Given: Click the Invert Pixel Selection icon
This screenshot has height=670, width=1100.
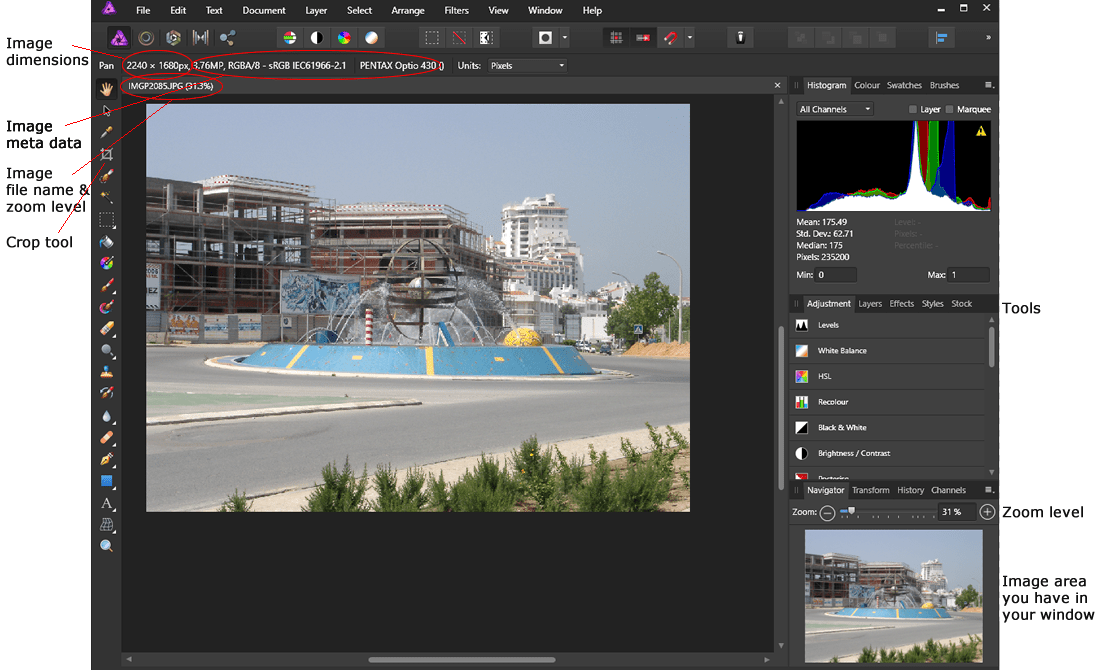Looking at the screenshot, I should [486, 38].
